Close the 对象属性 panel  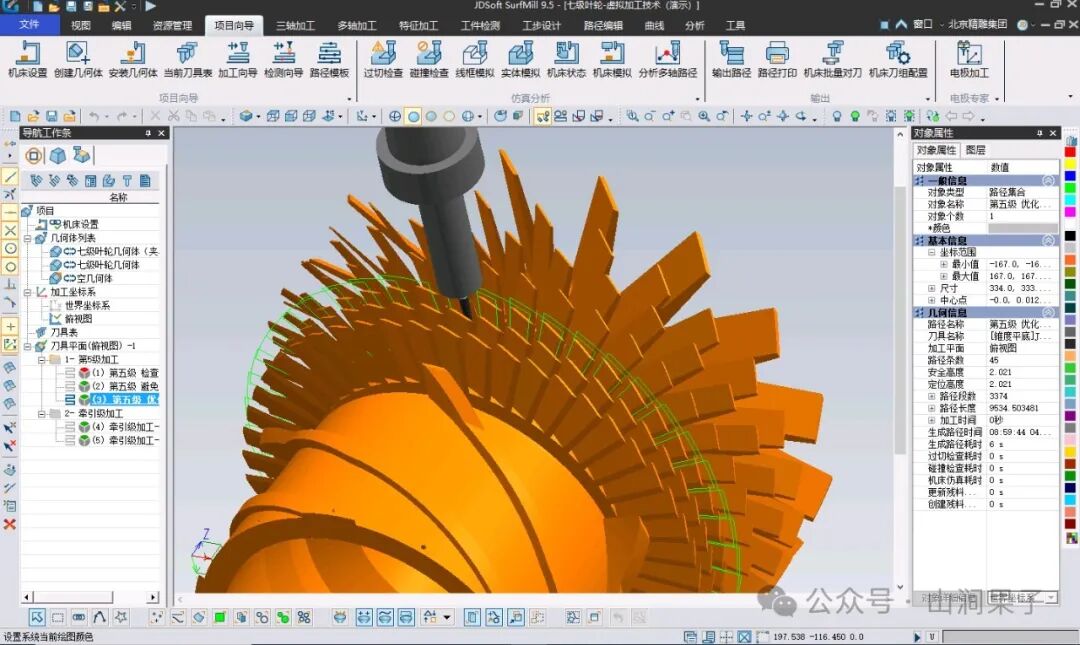[x=1052, y=133]
